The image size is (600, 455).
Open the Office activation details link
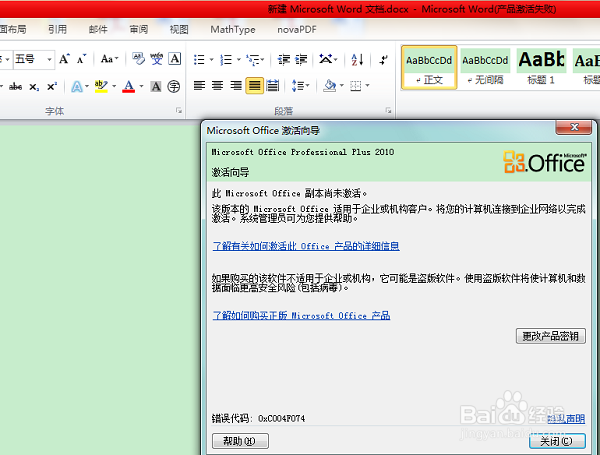click(x=306, y=246)
